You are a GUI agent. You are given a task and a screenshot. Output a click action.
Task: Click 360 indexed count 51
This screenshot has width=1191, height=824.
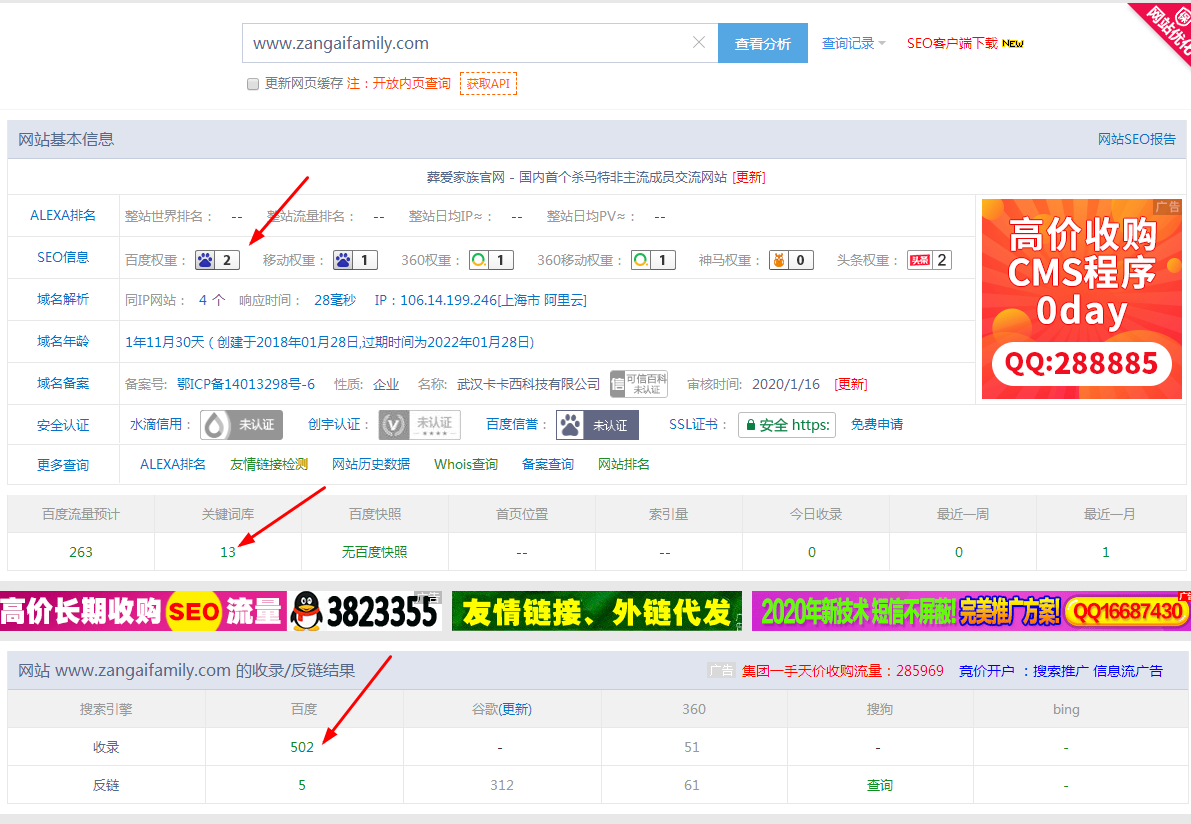click(x=691, y=747)
